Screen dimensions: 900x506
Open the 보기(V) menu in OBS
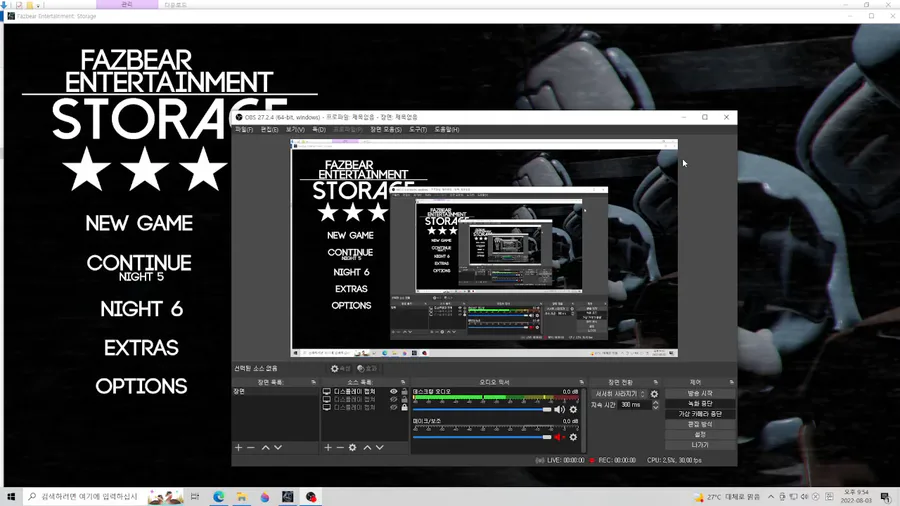pyautogui.click(x=295, y=130)
